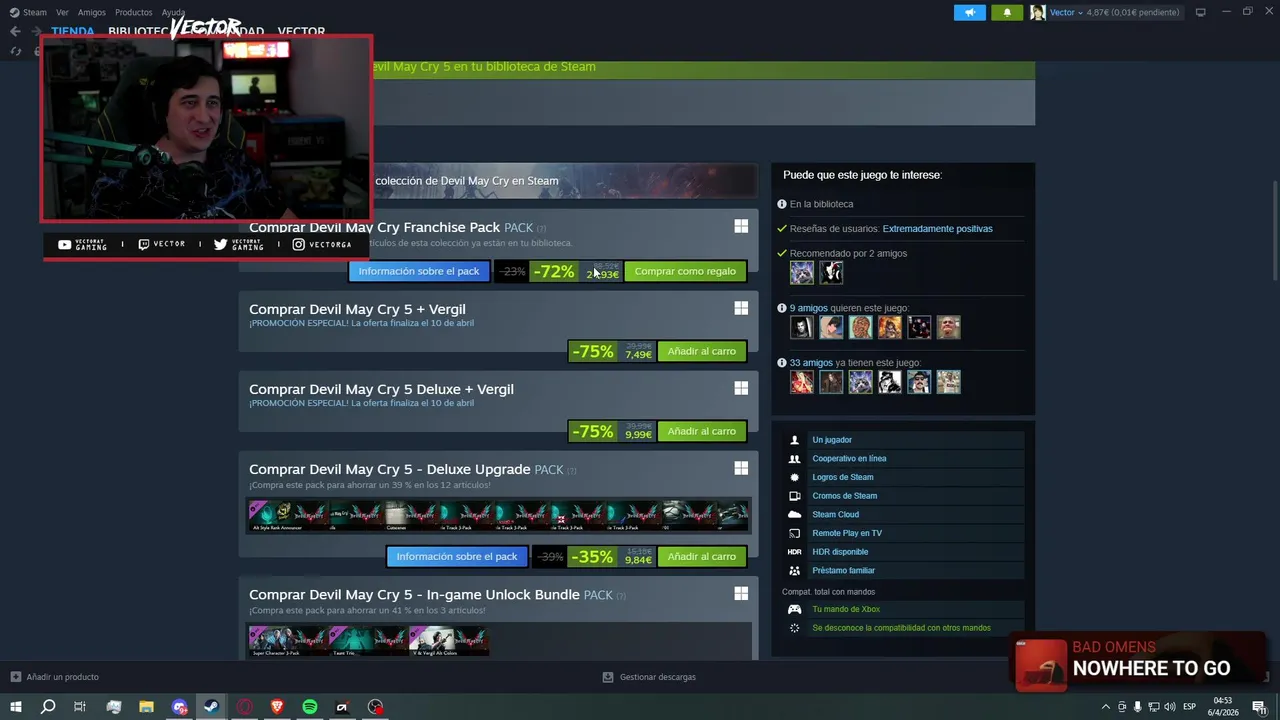Open the Windows notification center icon

pyautogui.click(x=1259, y=707)
